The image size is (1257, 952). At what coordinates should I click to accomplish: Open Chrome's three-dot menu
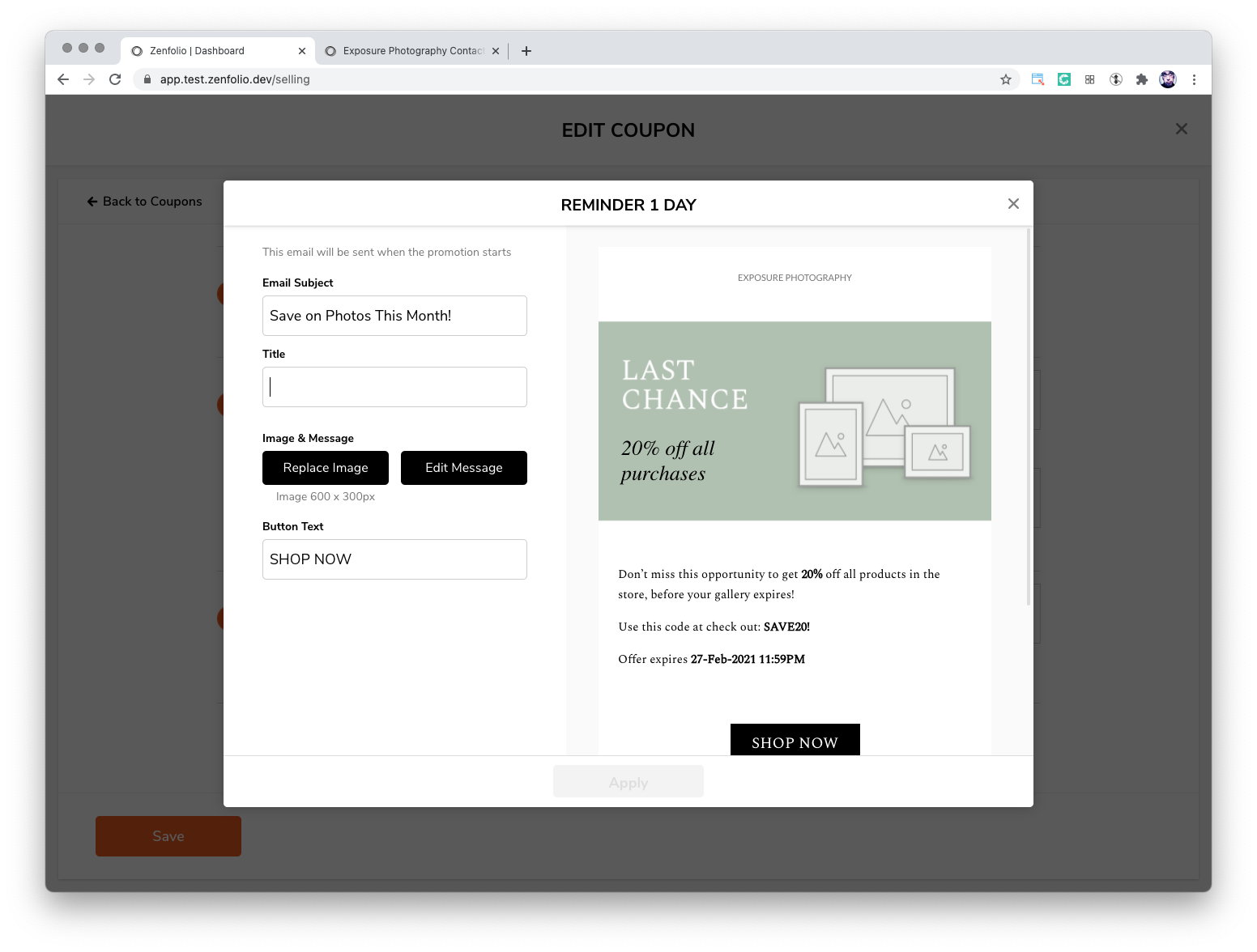(1194, 79)
